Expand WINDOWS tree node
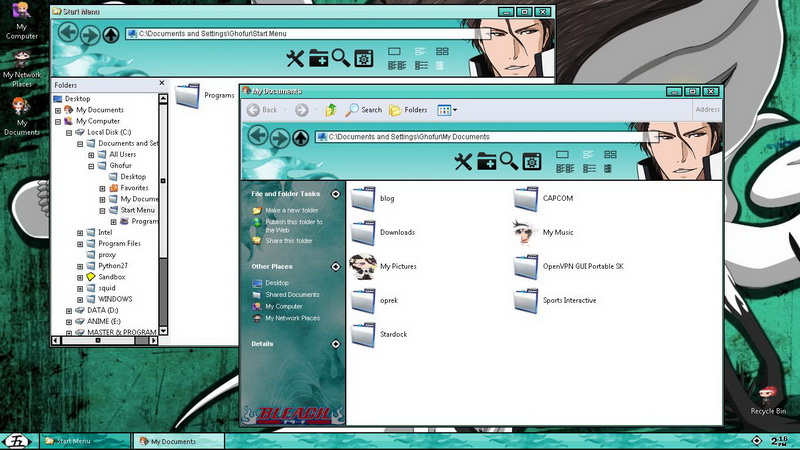800x450 pixels. pyautogui.click(x=80, y=300)
